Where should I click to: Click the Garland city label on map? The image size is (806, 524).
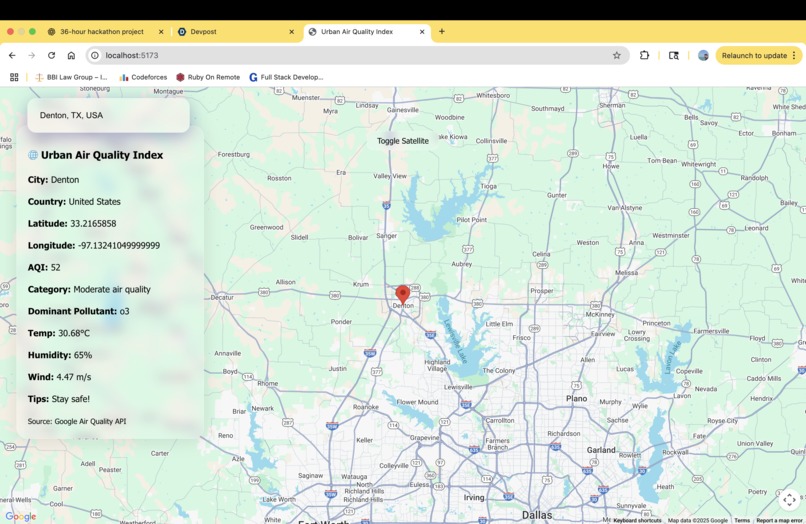pyautogui.click(x=601, y=450)
